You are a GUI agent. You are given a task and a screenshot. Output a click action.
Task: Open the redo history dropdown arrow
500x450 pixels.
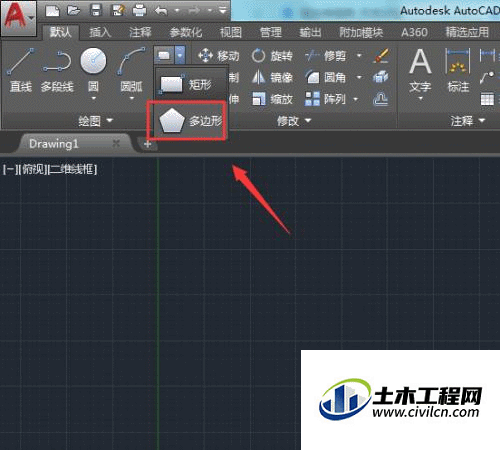tap(210, 11)
